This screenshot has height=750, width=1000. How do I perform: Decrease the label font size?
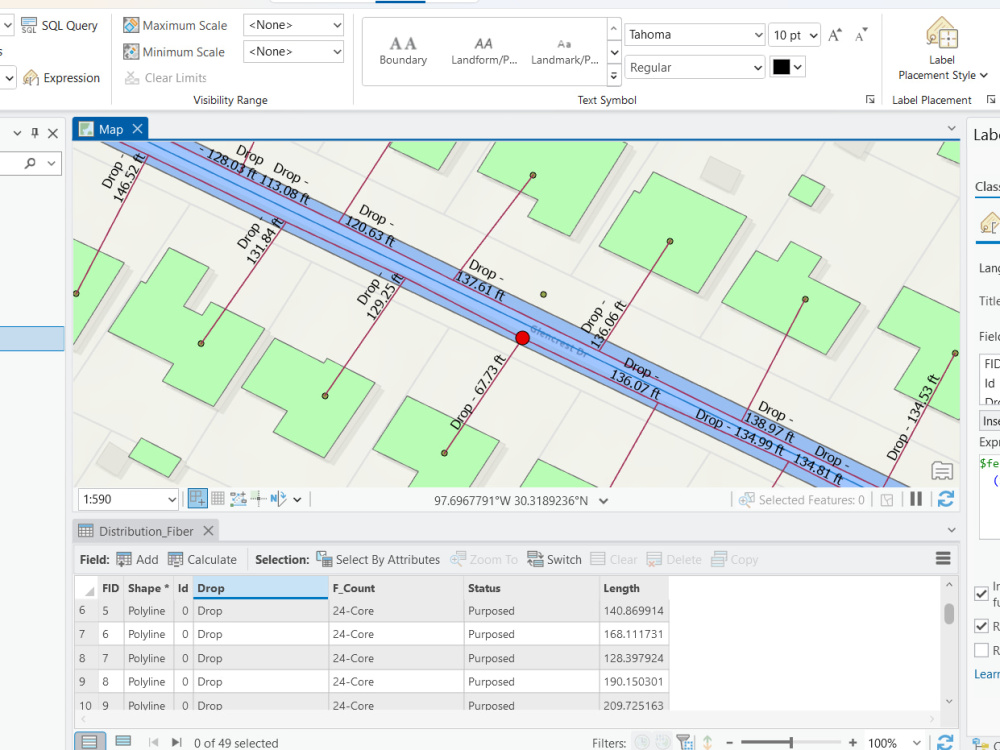[x=861, y=35]
